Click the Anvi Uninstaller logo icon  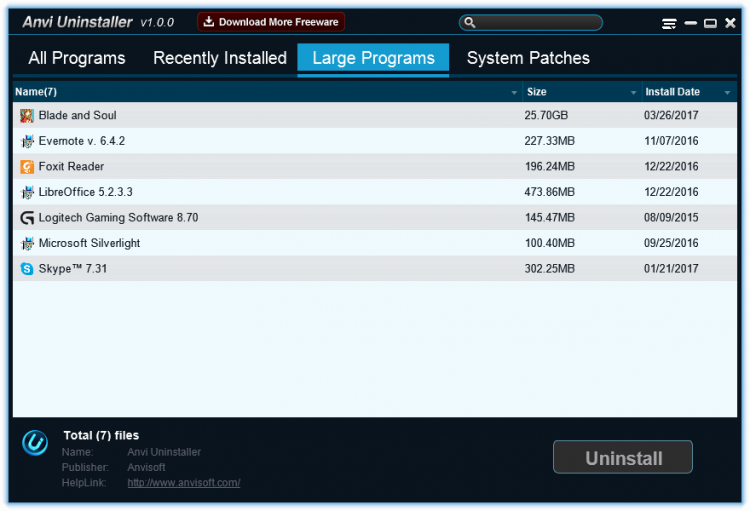coord(35,443)
